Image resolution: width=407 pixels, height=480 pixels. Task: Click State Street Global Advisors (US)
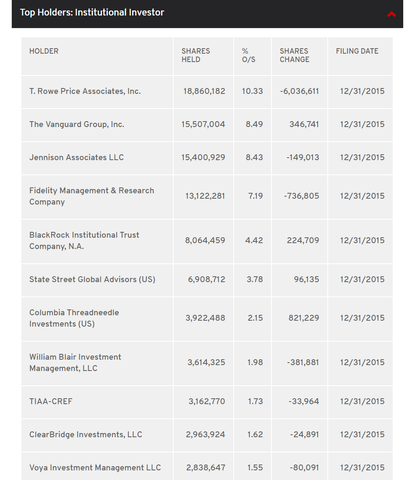point(92,279)
